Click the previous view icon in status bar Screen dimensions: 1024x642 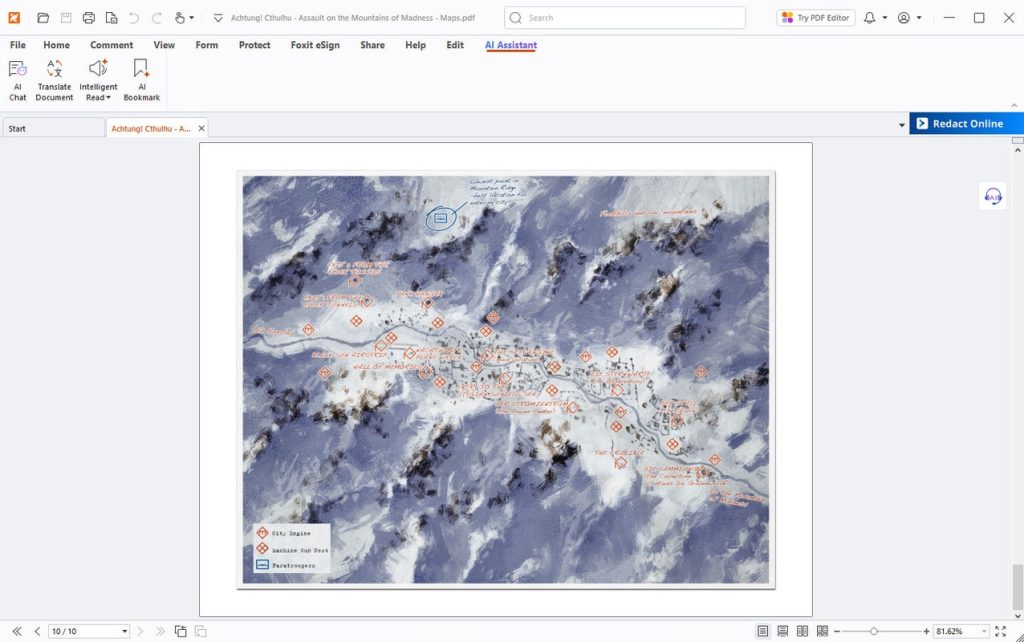coord(180,631)
